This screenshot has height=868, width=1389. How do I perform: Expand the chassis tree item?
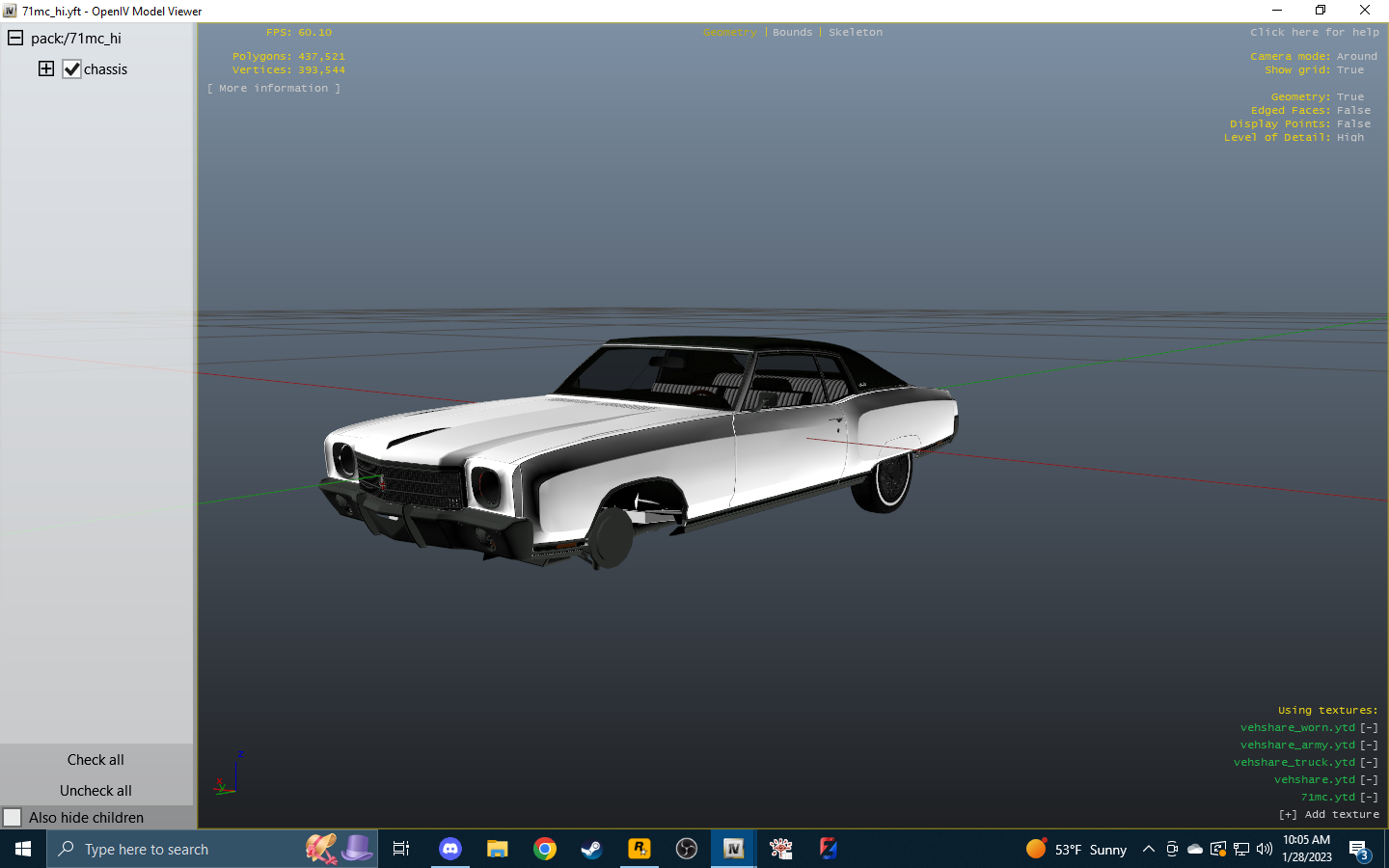tap(45, 68)
